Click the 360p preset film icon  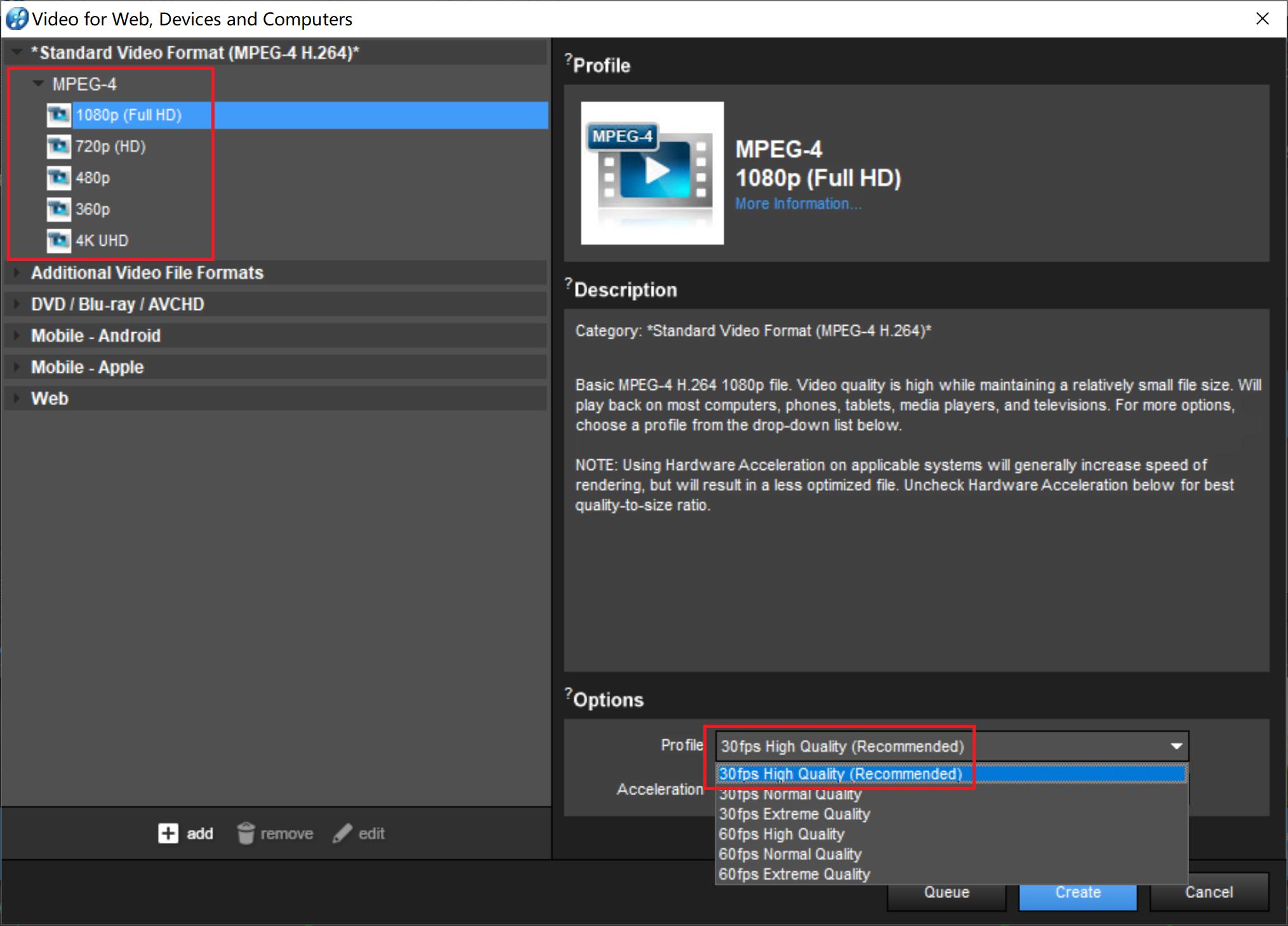click(58, 209)
